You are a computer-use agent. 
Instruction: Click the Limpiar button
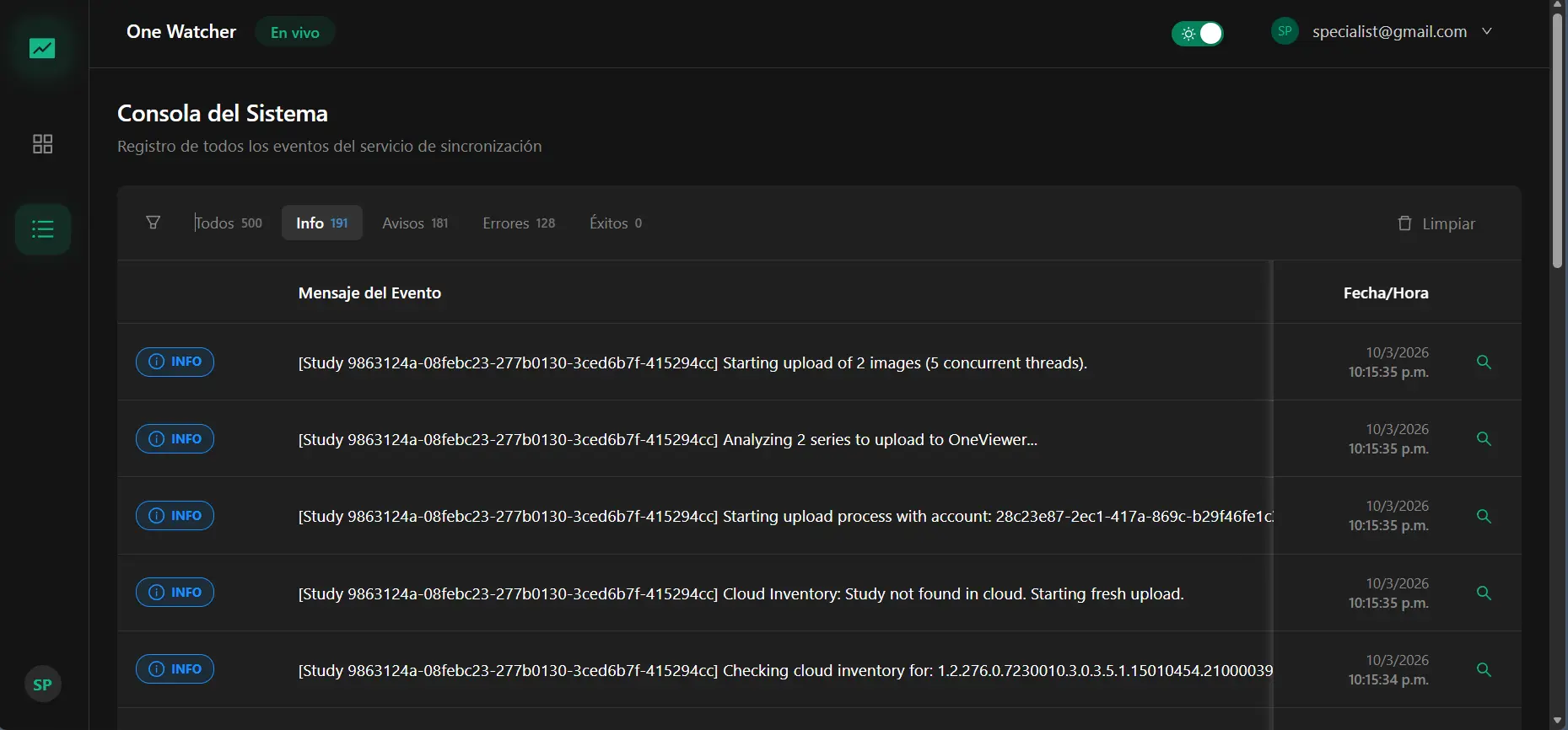point(1436,223)
